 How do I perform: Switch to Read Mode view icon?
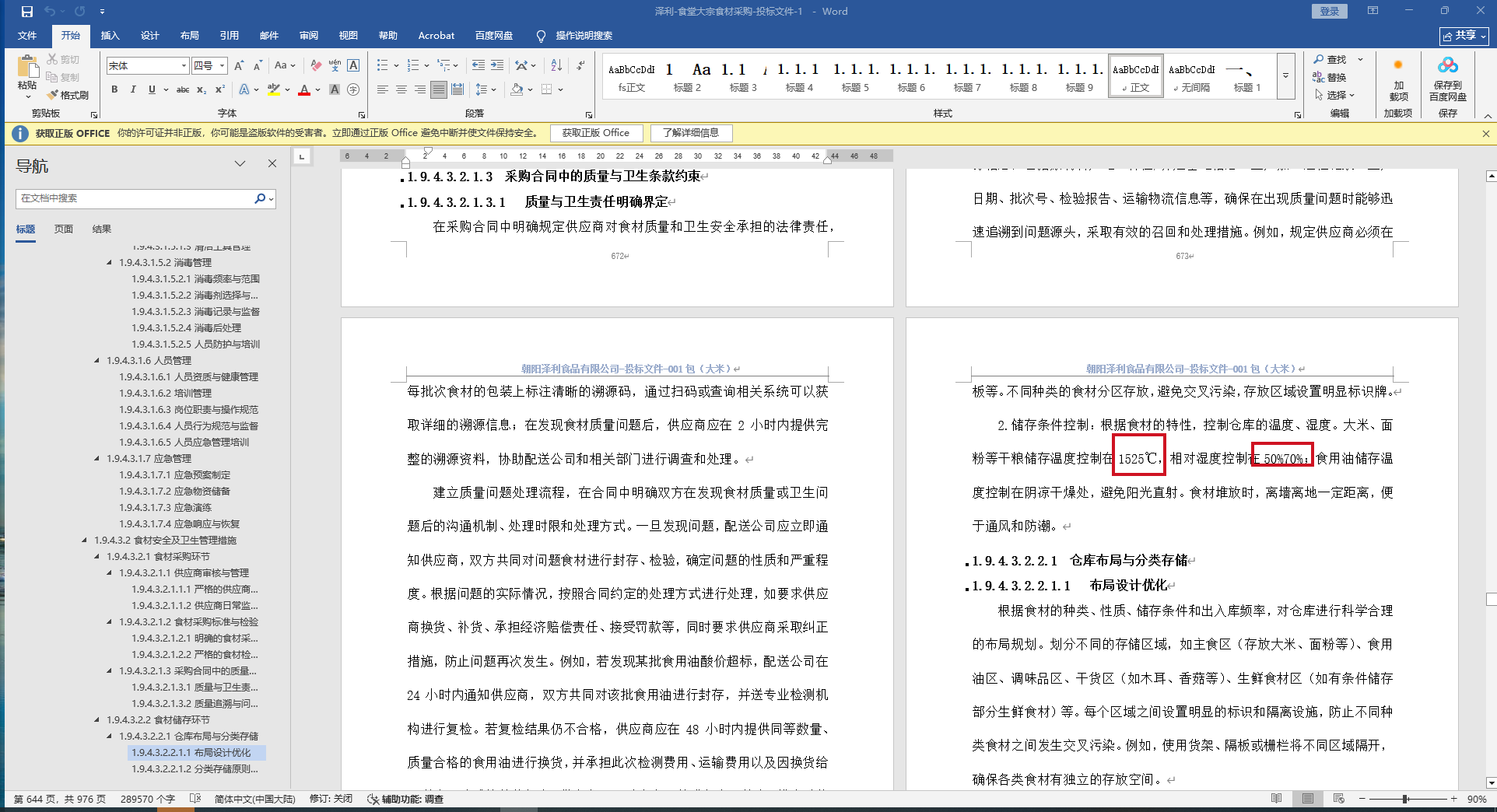click(x=1276, y=799)
